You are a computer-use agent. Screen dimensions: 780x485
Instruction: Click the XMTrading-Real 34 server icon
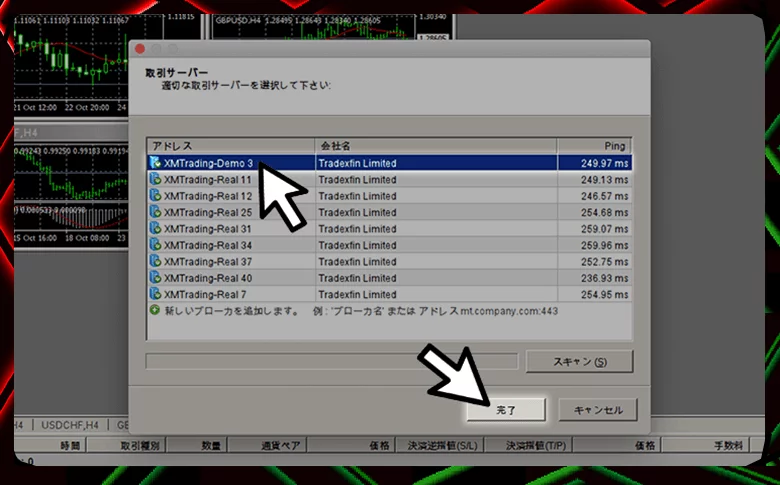click(x=155, y=245)
